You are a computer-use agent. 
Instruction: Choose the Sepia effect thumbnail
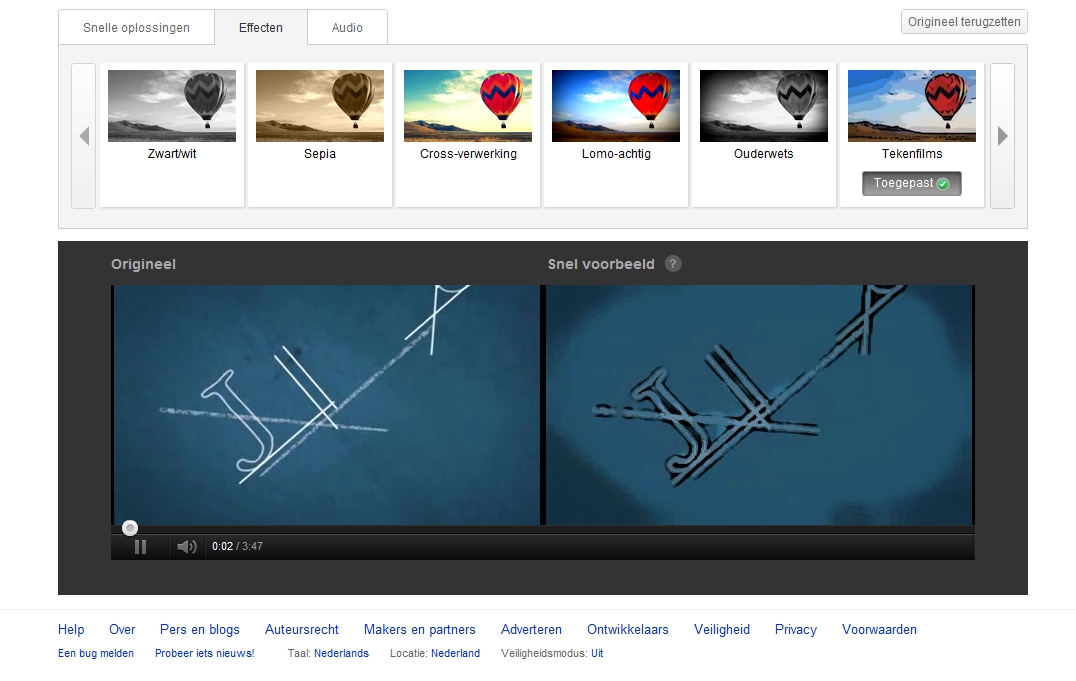pyautogui.click(x=320, y=106)
